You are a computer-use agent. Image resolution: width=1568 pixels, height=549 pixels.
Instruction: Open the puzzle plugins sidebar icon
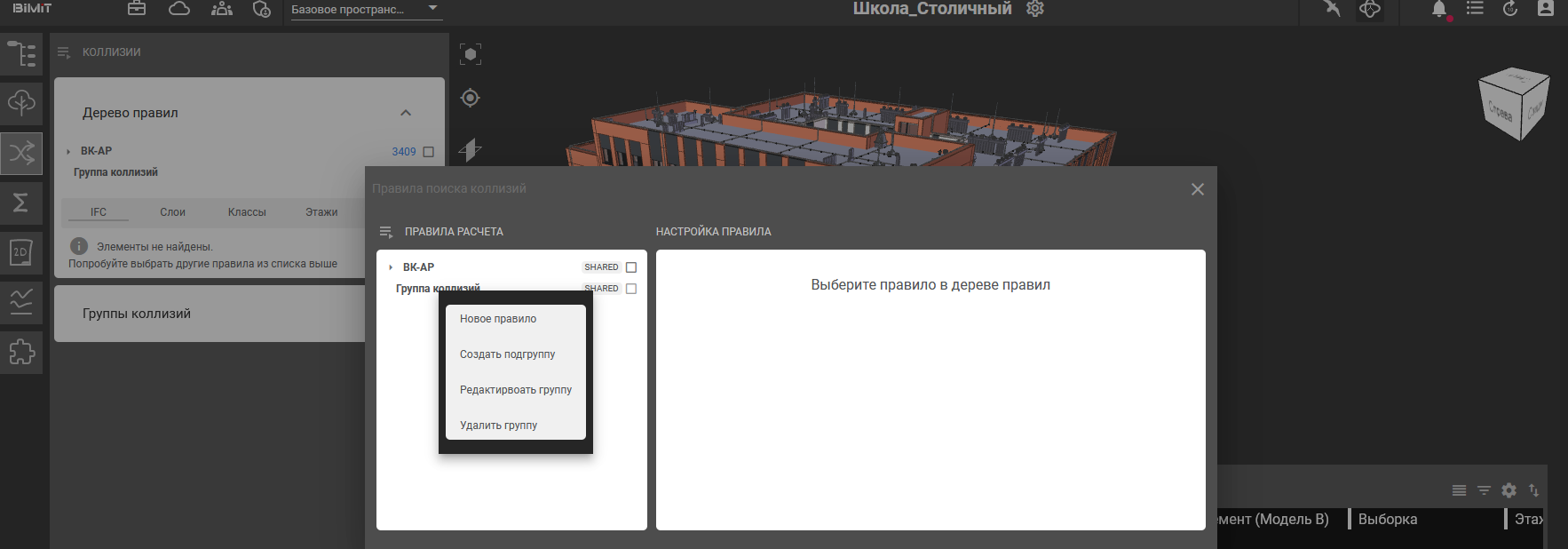tap(21, 352)
